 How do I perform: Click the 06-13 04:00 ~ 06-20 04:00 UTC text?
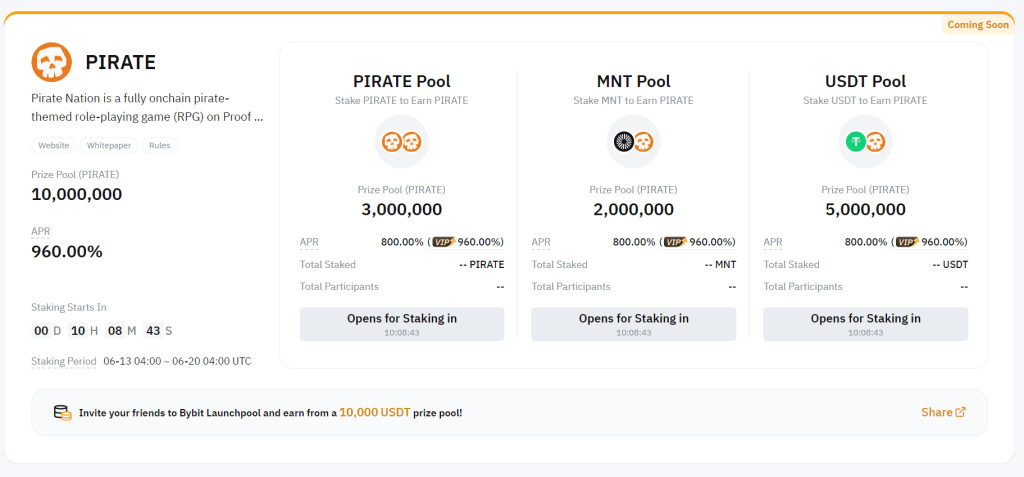178,361
